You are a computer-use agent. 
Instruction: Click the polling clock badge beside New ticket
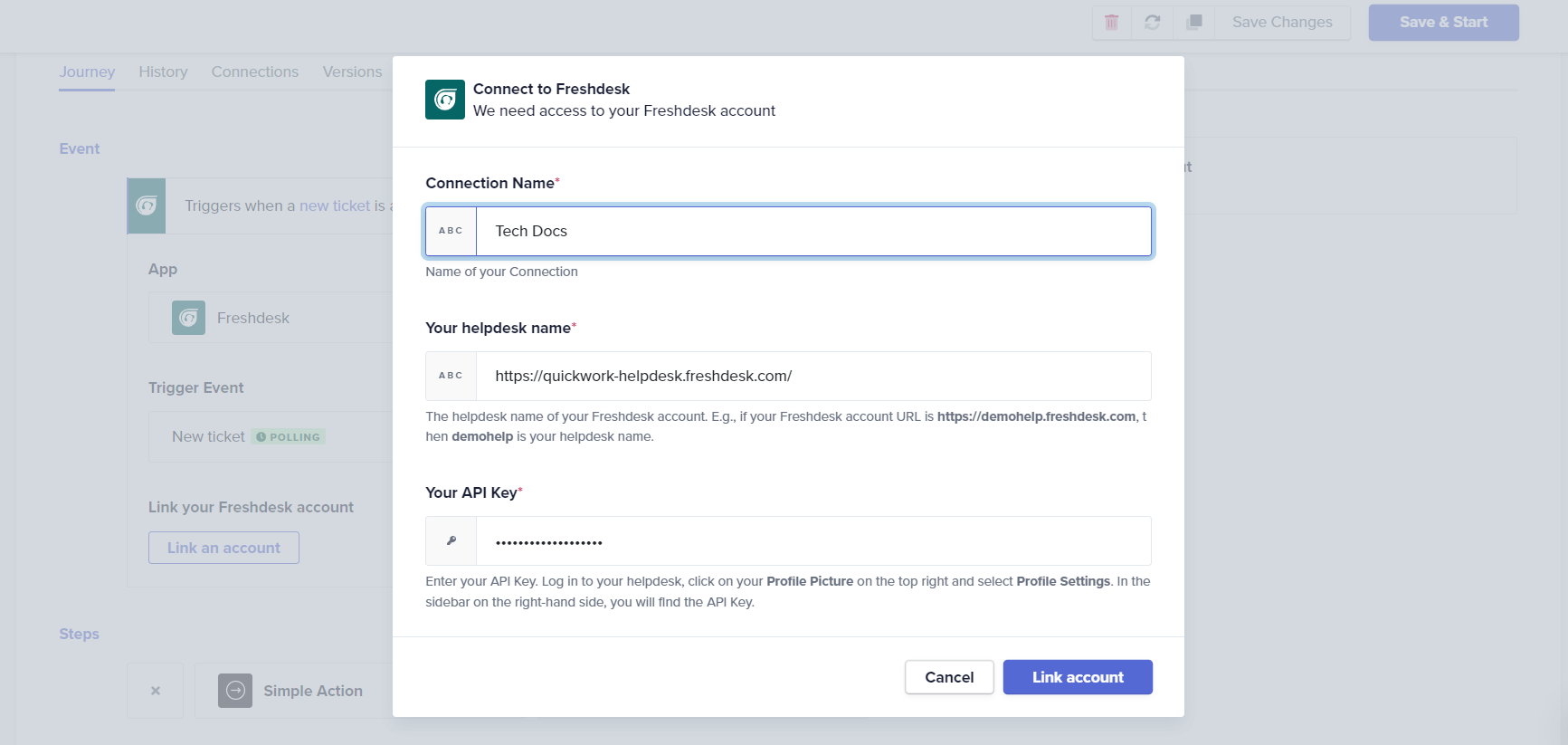[x=288, y=437]
